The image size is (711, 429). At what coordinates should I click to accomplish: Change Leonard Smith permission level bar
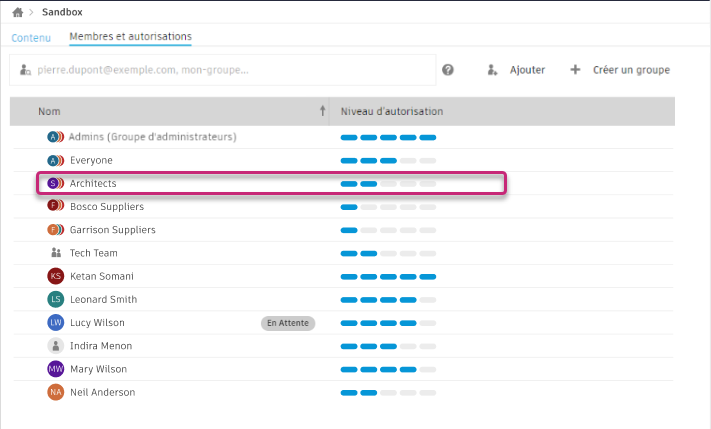pos(388,300)
